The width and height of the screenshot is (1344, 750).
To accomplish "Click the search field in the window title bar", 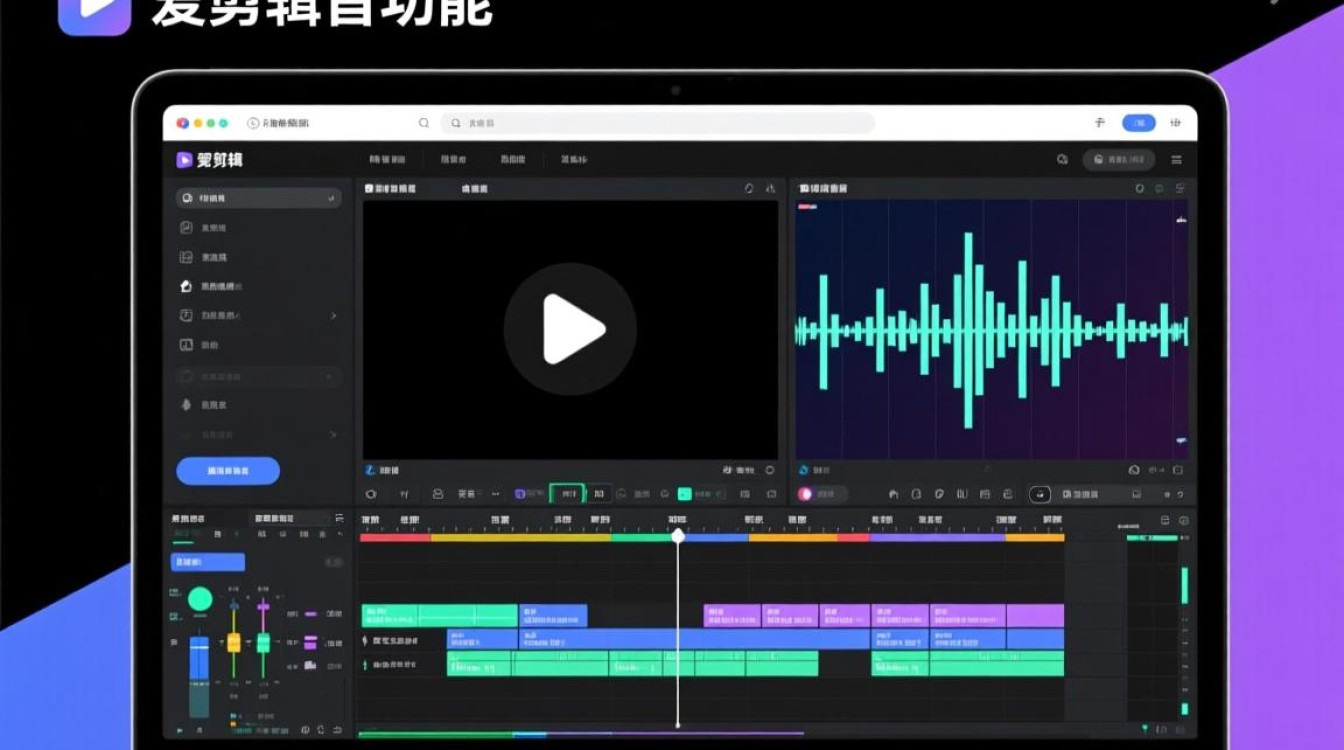I will pos(657,123).
